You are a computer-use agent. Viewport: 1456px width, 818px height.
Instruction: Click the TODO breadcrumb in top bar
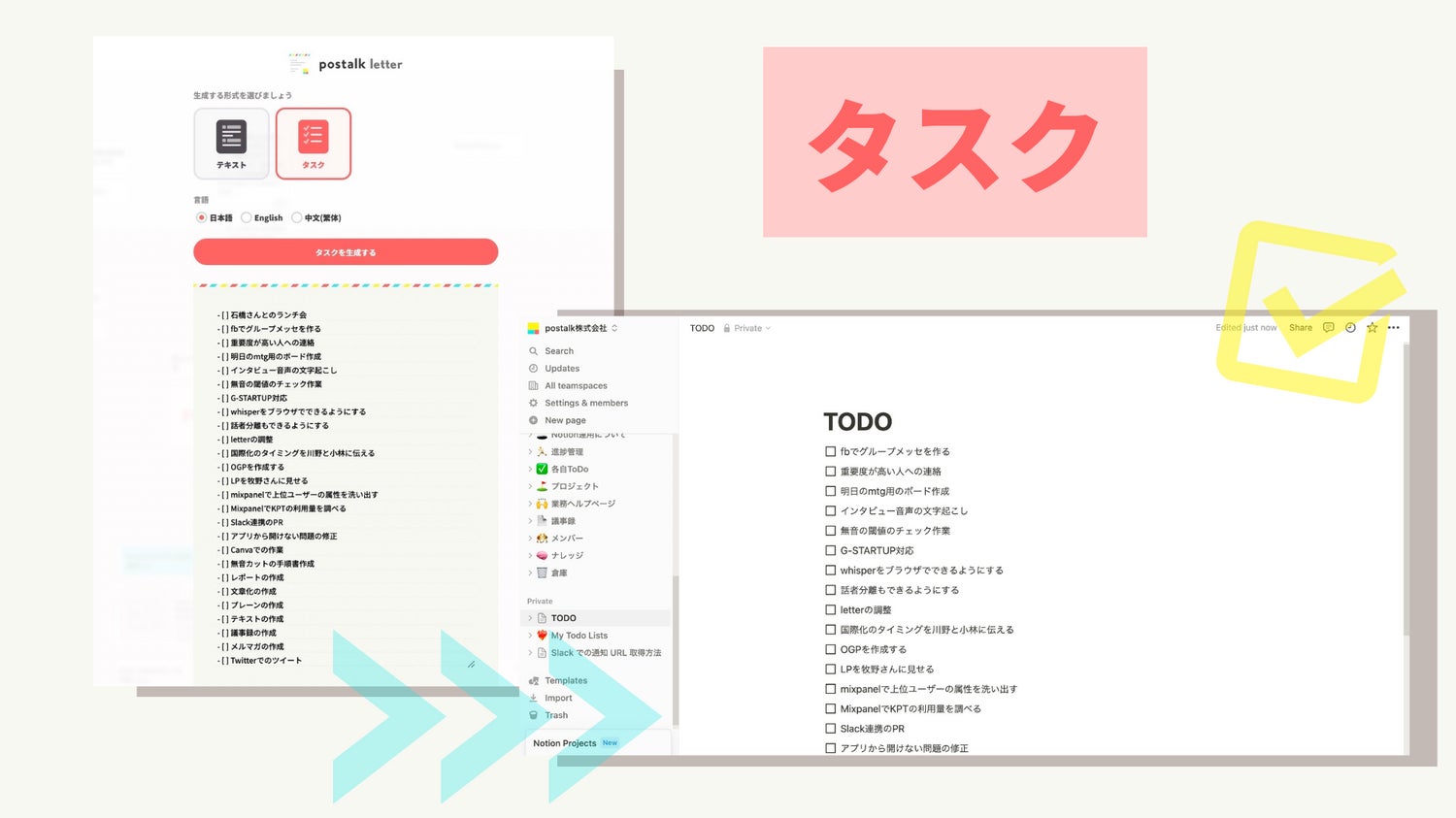coord(702,328)
